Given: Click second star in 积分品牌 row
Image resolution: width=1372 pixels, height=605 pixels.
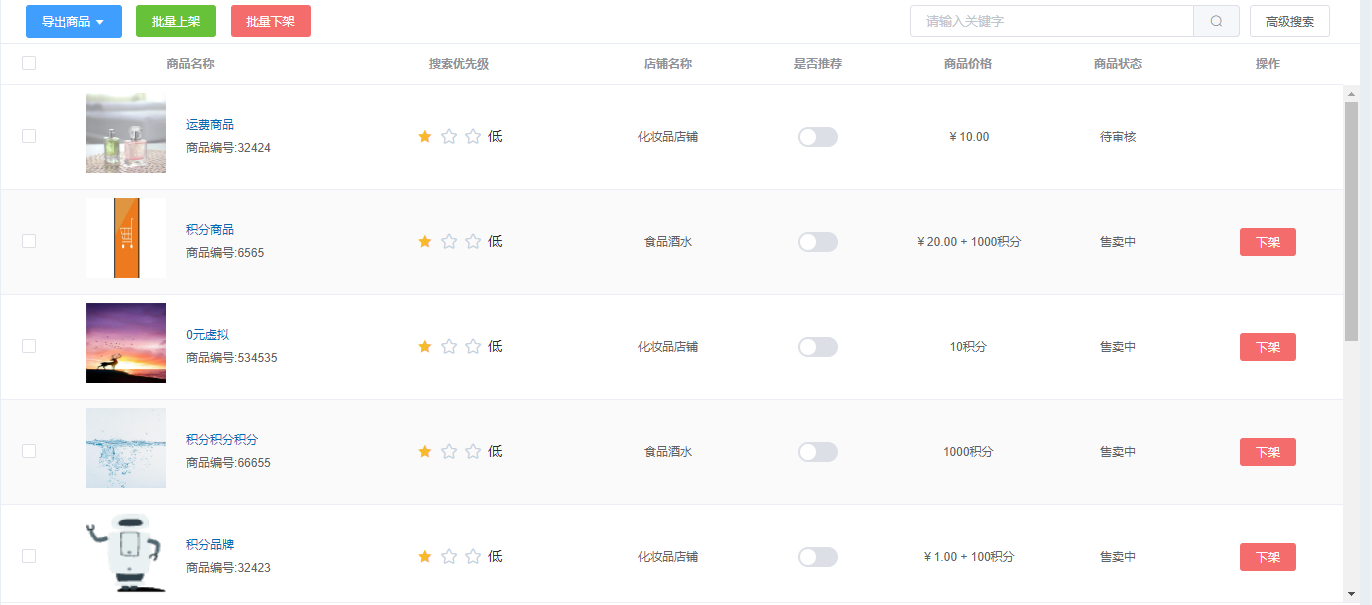Looking at the screenshot, I should [449, 556].
